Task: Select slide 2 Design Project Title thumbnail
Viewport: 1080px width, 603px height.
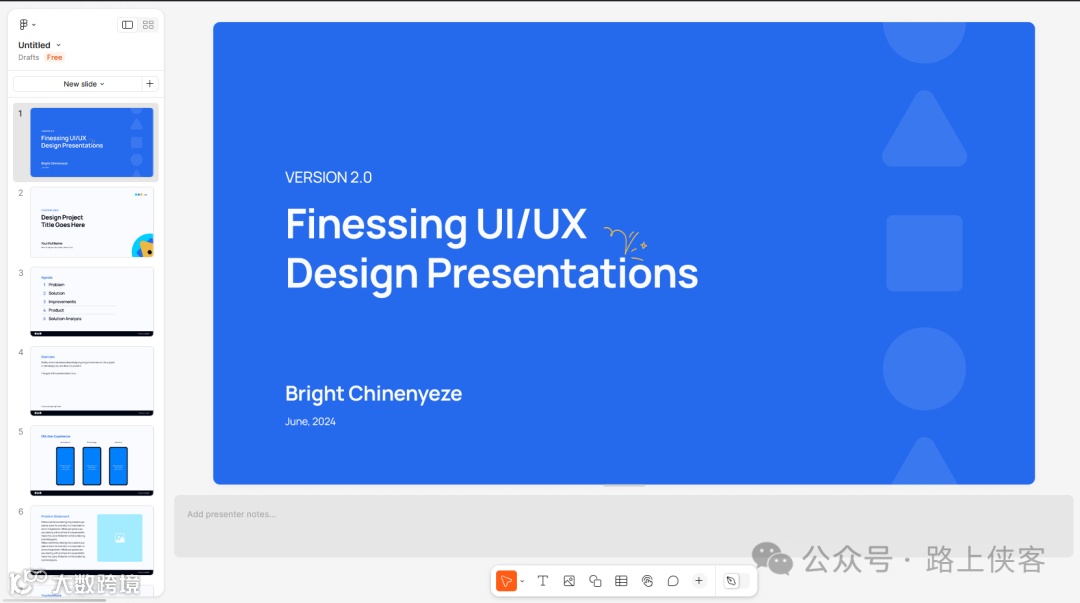Action: [92, 222]
